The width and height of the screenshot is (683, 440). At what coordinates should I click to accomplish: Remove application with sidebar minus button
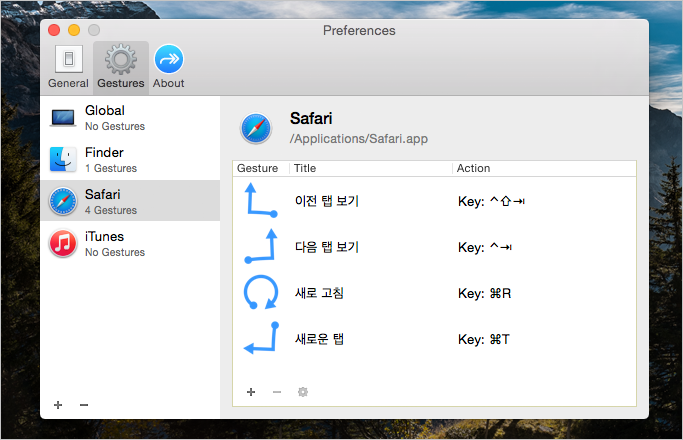[x=84, y=405]
